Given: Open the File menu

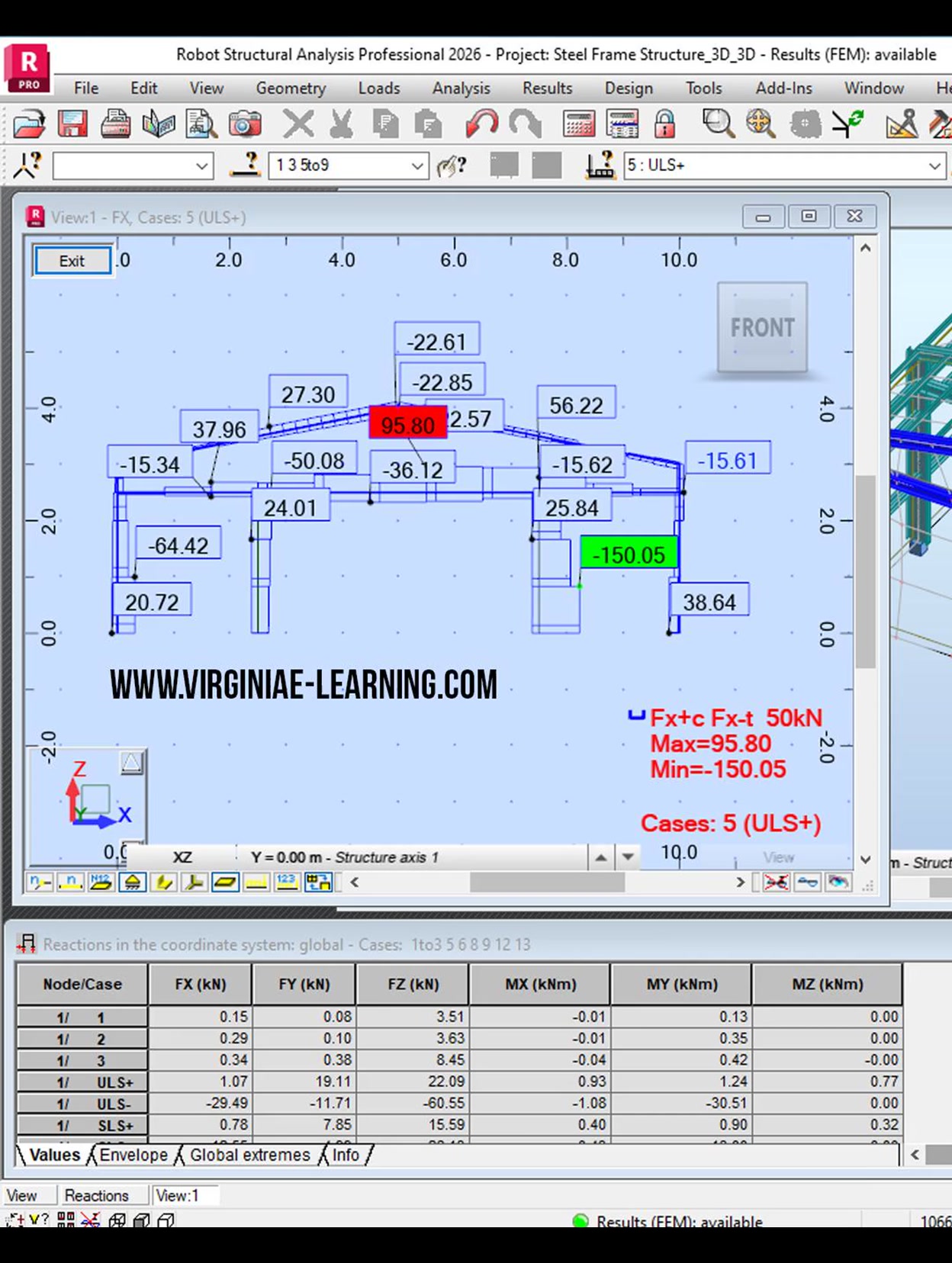Looking at the screenshot, I should click(86, 88).
